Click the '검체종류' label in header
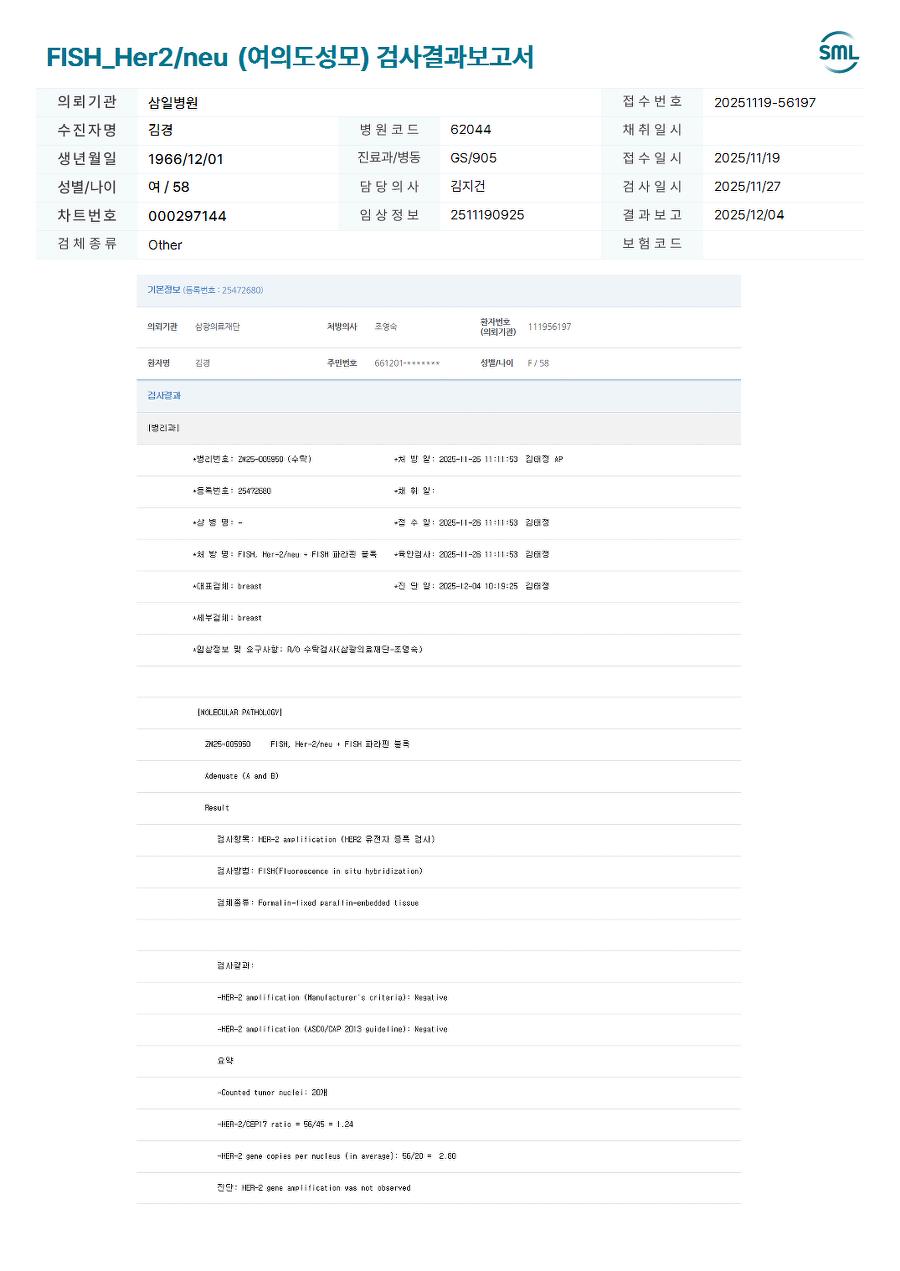The width and height of the screenshot is (900, 1271). click(x=87, y=243)
